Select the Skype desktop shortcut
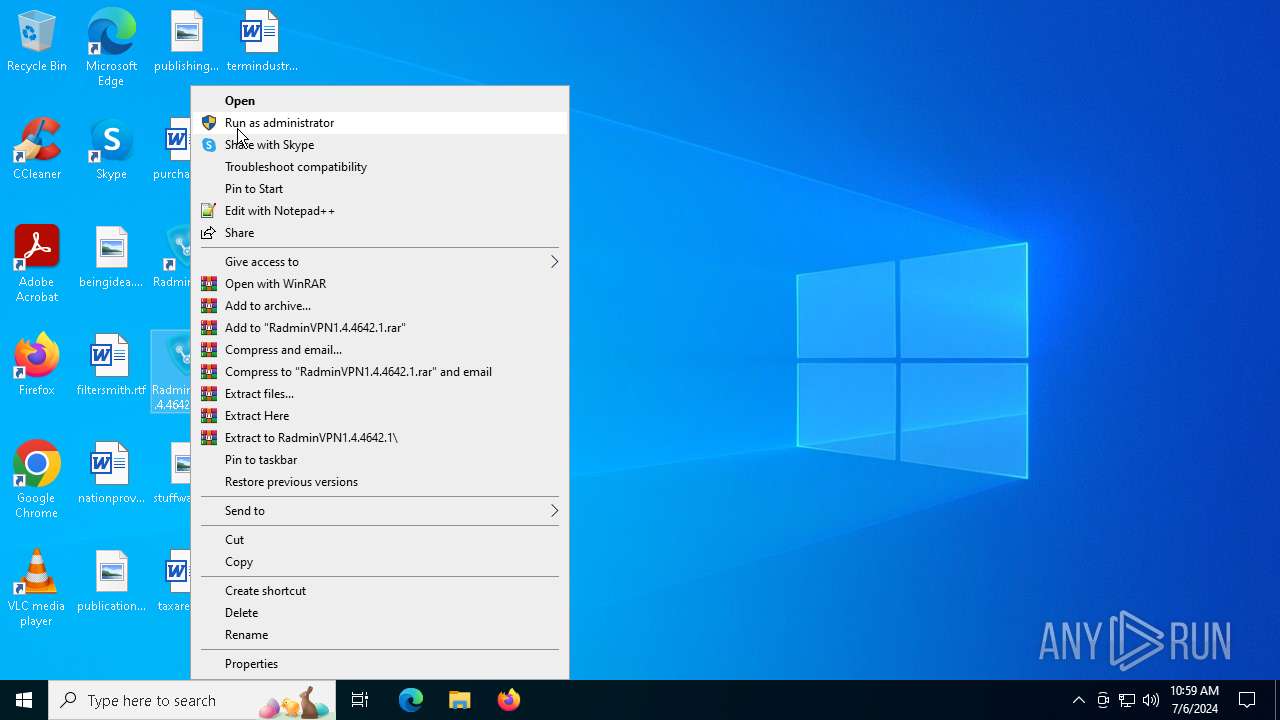Image resolution: width=1280 pixels, height=720 pixels. click(111, 150)
